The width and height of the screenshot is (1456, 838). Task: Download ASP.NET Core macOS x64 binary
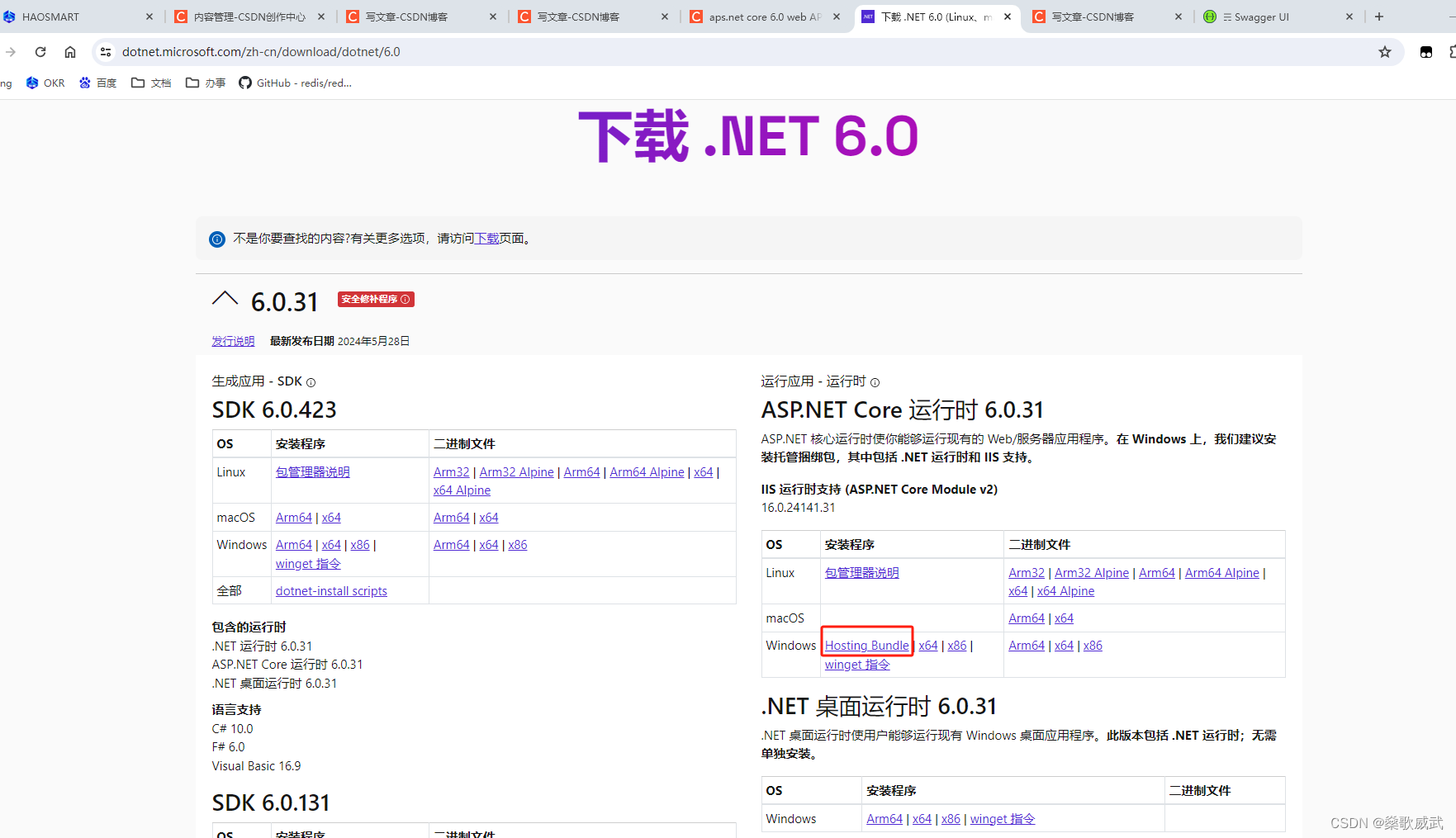click(1065, 618)
